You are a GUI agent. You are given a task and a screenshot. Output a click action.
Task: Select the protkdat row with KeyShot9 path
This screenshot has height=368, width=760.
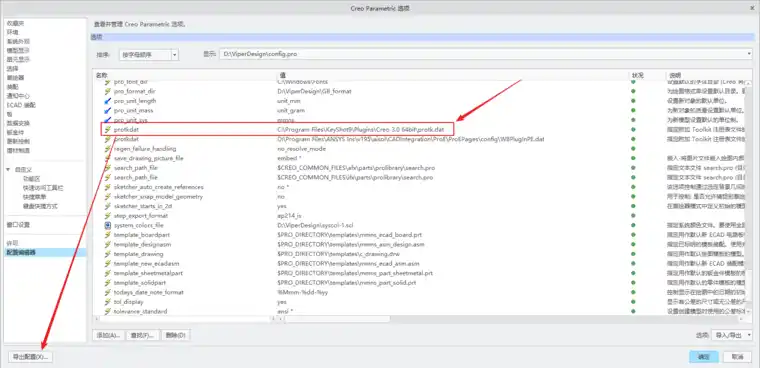277,129
